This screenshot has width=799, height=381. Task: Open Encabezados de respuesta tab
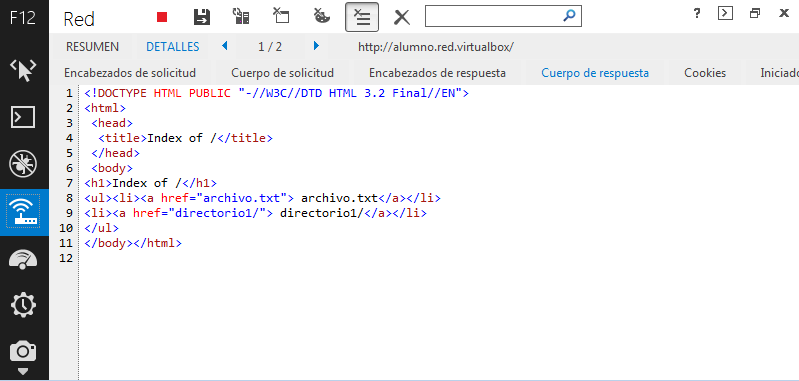point(437,73)
